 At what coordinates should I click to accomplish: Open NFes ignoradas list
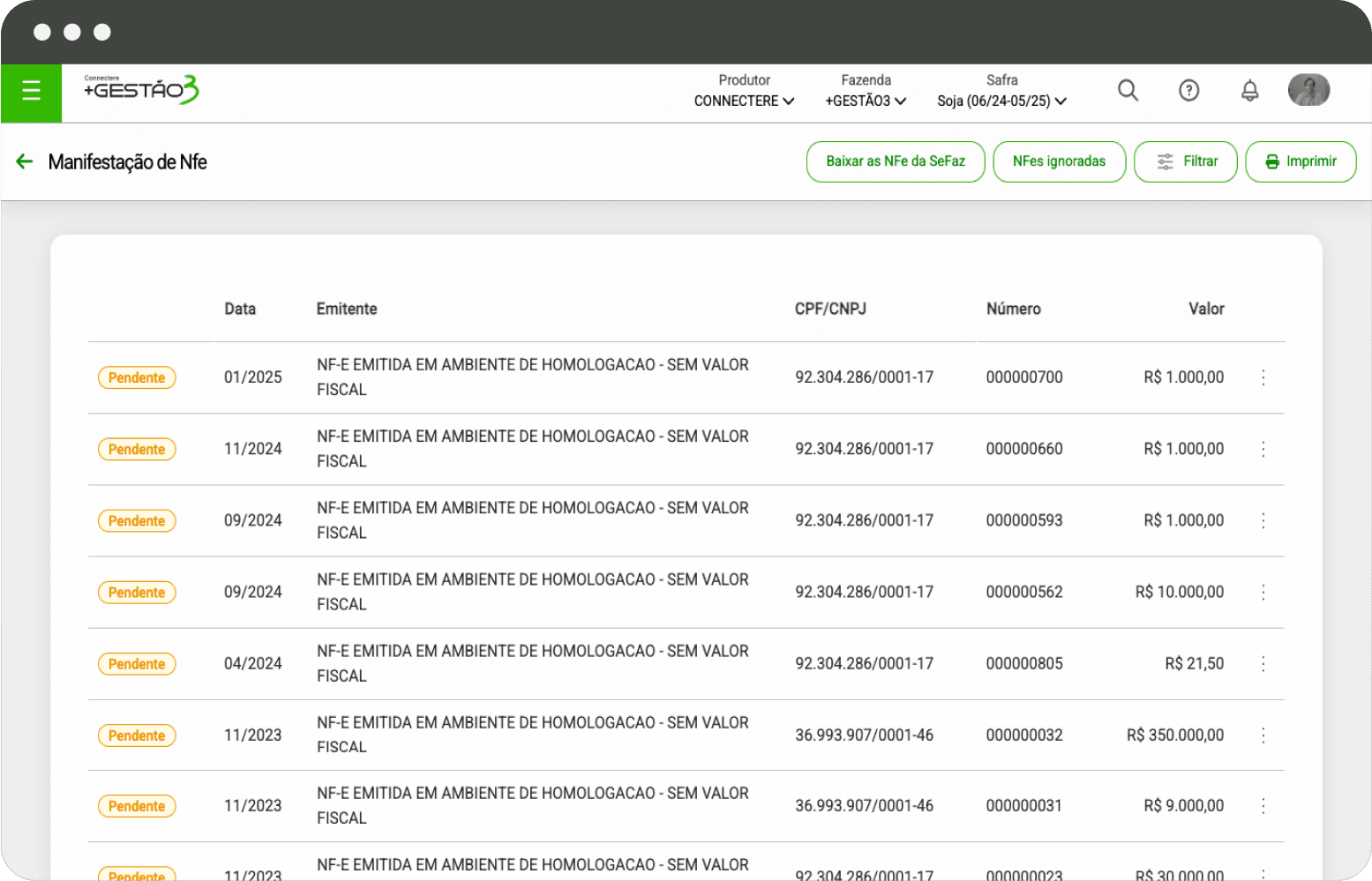point(1059,161)
